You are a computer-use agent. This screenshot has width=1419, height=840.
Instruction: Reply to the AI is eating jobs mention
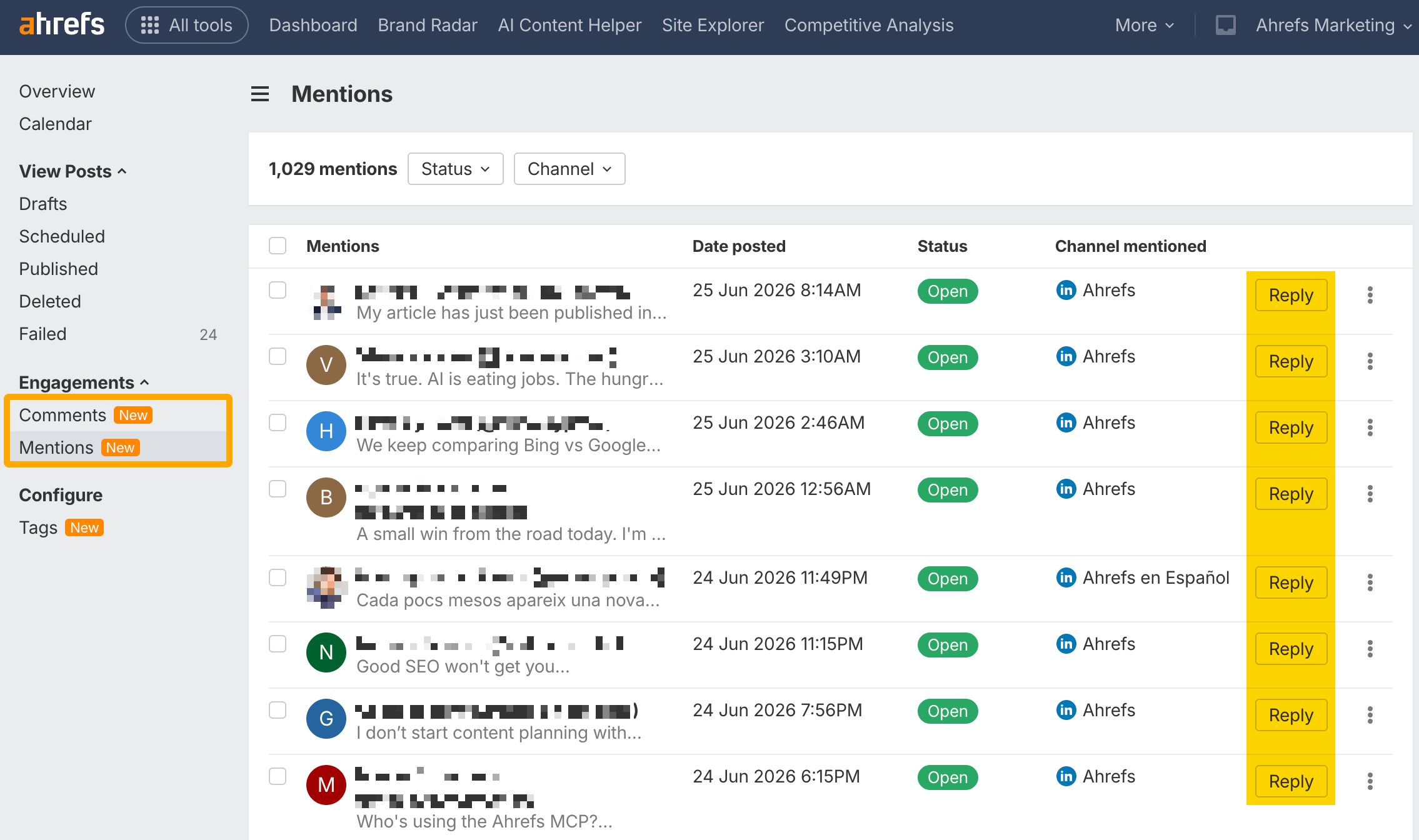(1291, 361)
